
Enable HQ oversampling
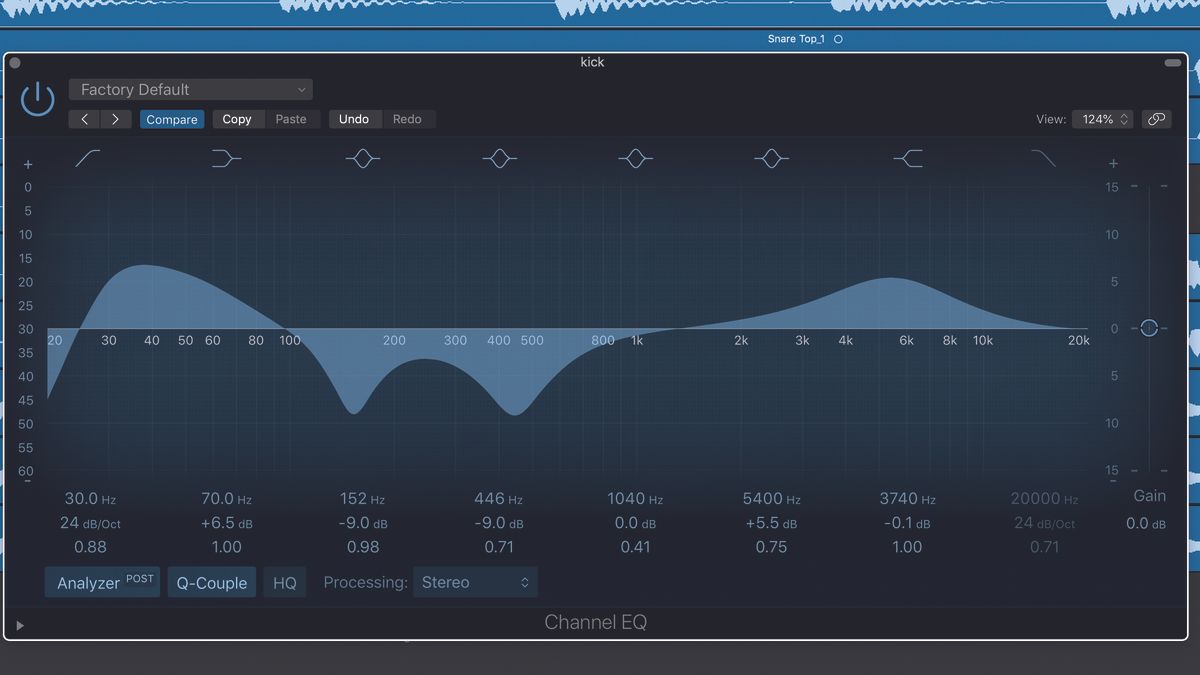point(284,582)
